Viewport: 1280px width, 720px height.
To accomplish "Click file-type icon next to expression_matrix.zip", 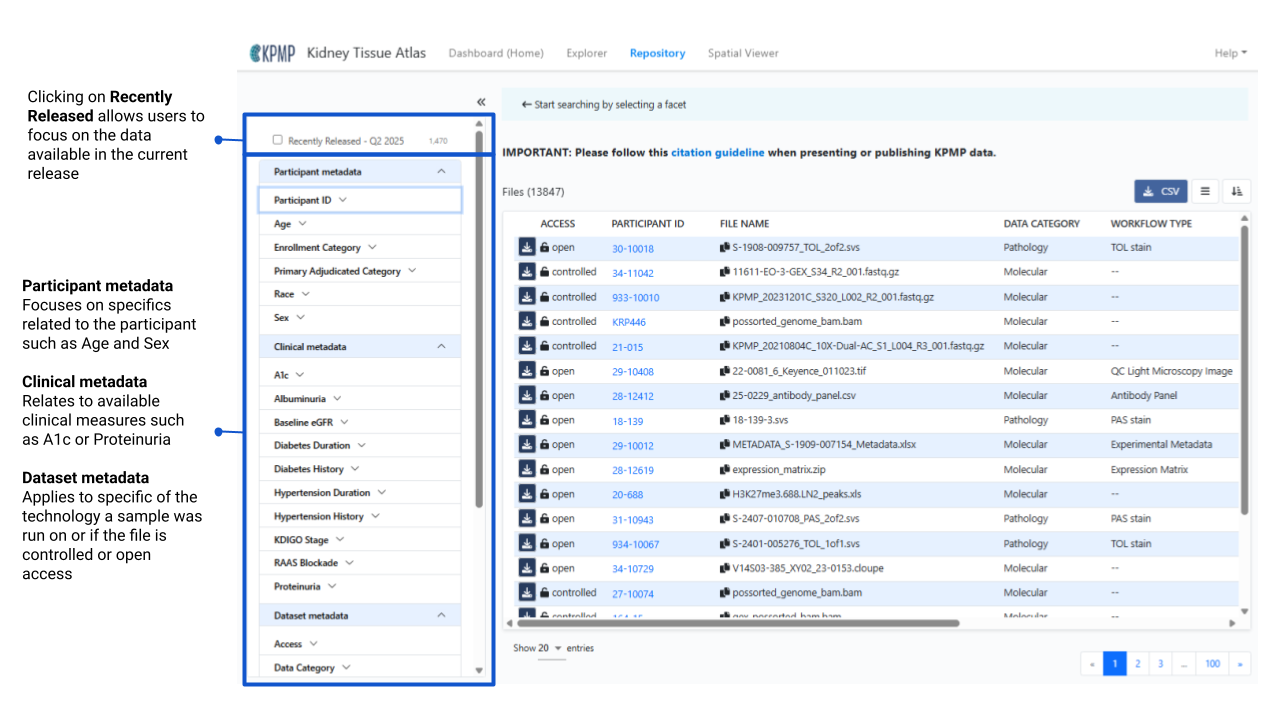I will click(x=725, y=469).
